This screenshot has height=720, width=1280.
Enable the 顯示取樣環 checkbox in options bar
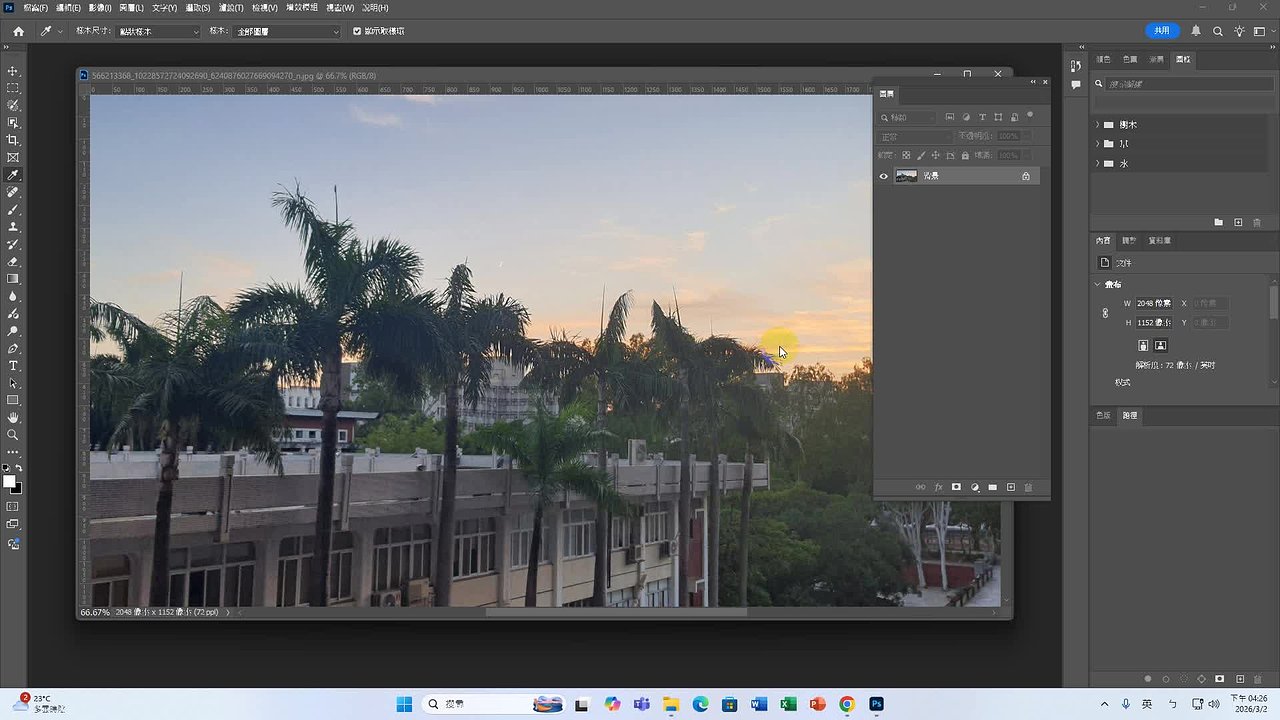pos(357,31)
